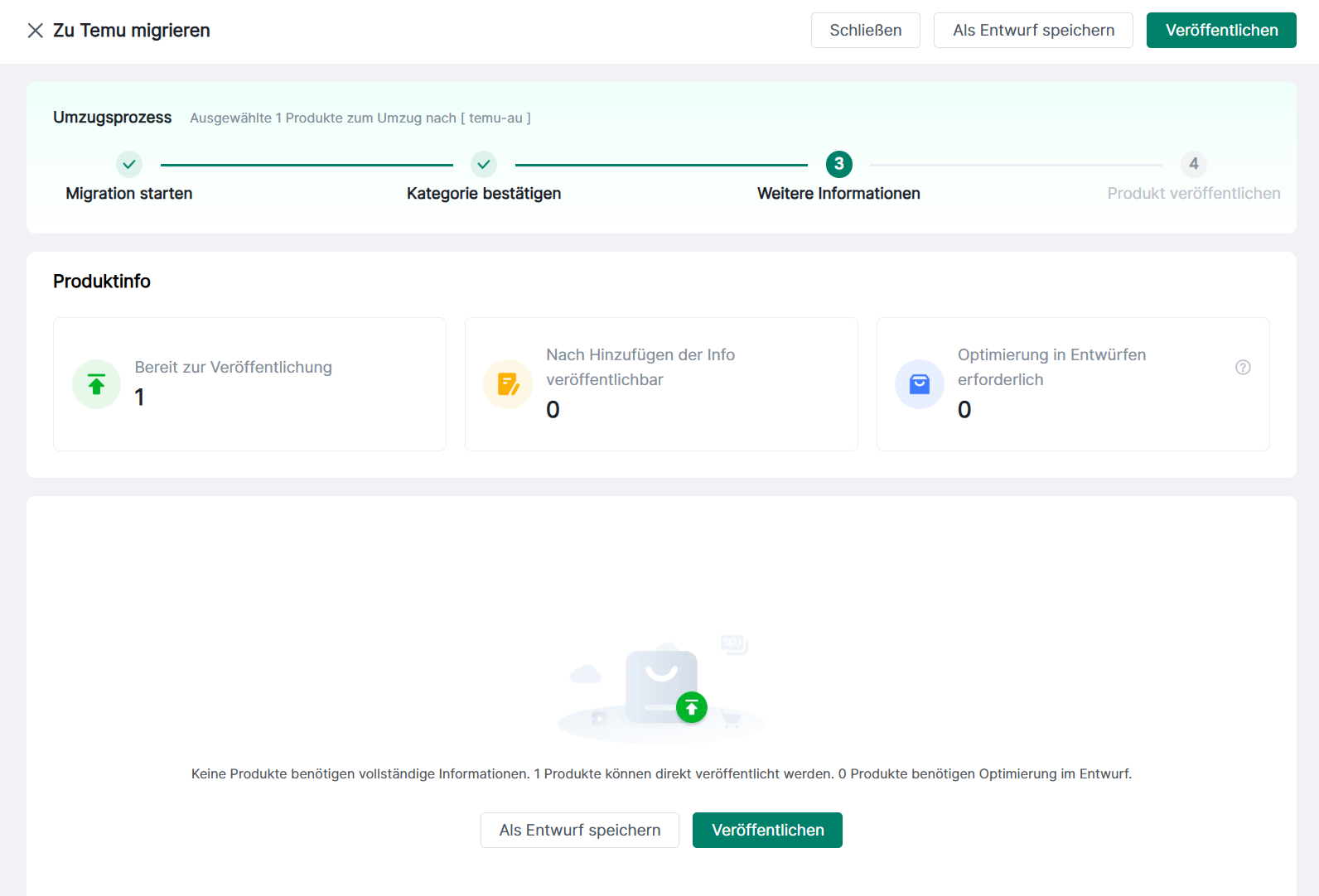Save draft using bottom Als Entwurf speichern
This screenshot has width=1319, height=896.
pyautogui.click(x=580, y=830)
